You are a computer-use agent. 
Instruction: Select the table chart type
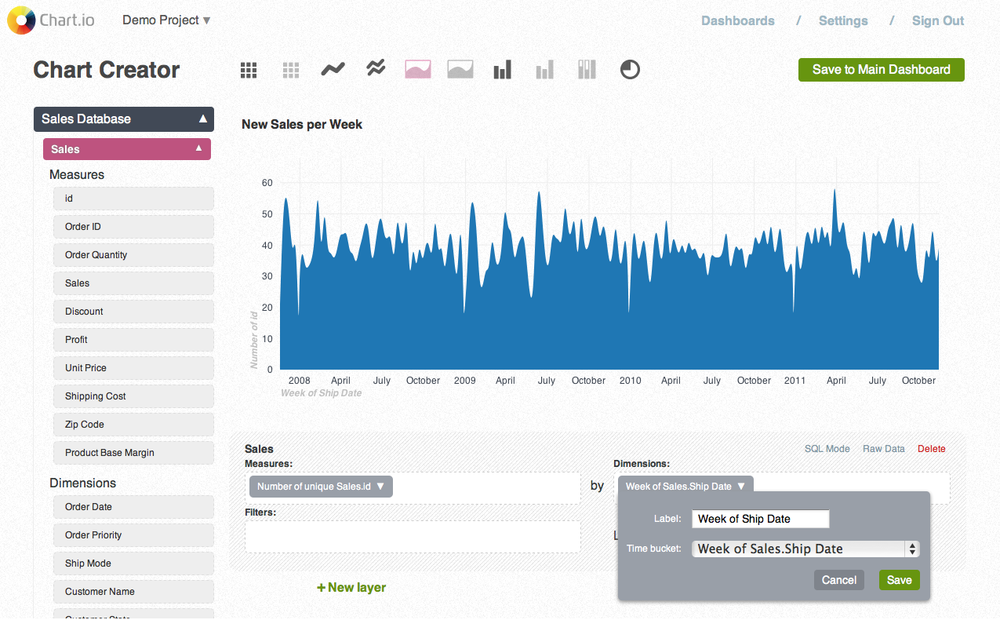(248, 69)
